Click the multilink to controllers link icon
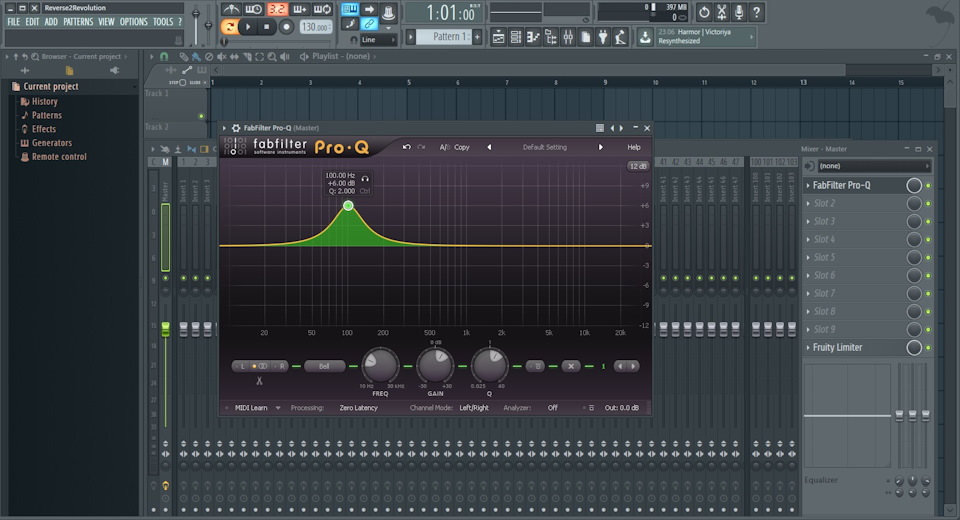The image size is (960, 520). [369, 24]
